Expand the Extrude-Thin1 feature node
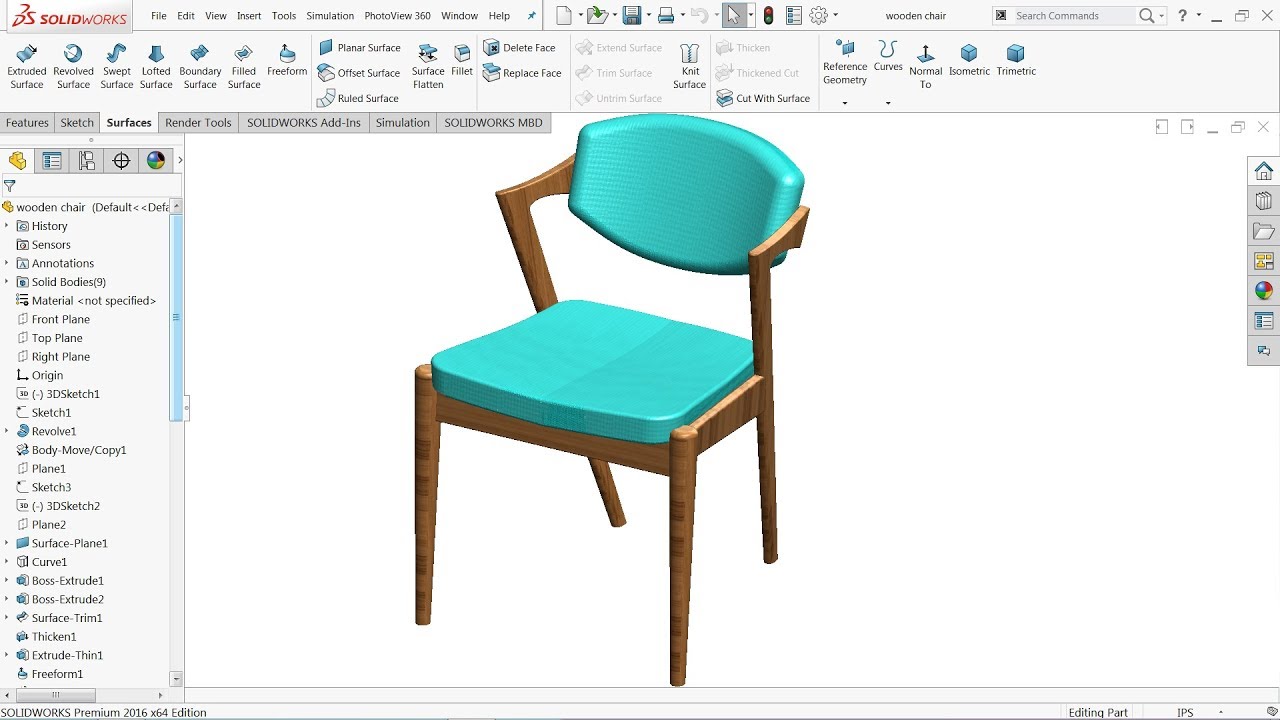1280x720 pixels. [x=7, y=655]
